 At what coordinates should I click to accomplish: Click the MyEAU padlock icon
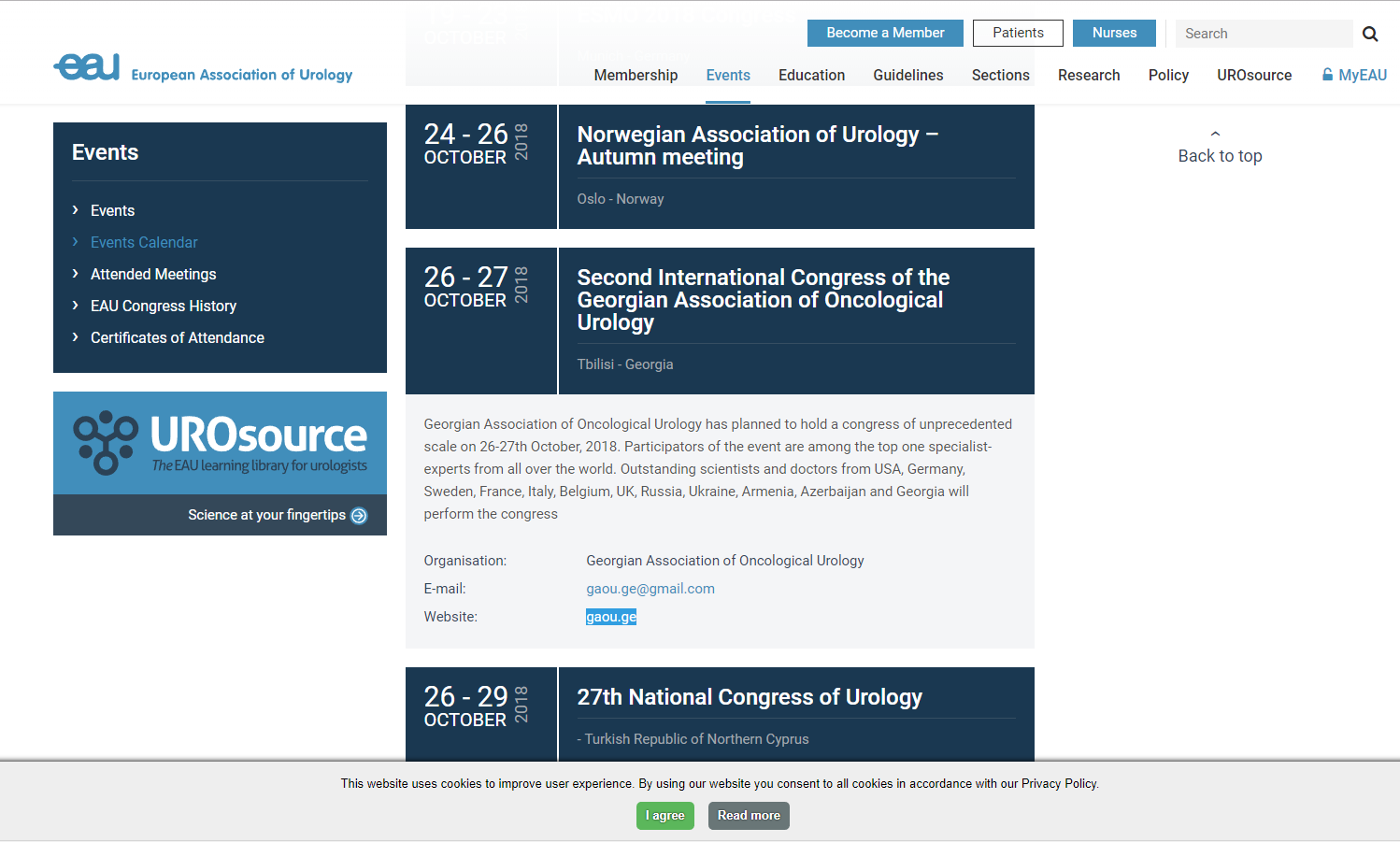tap(1327, 75)
